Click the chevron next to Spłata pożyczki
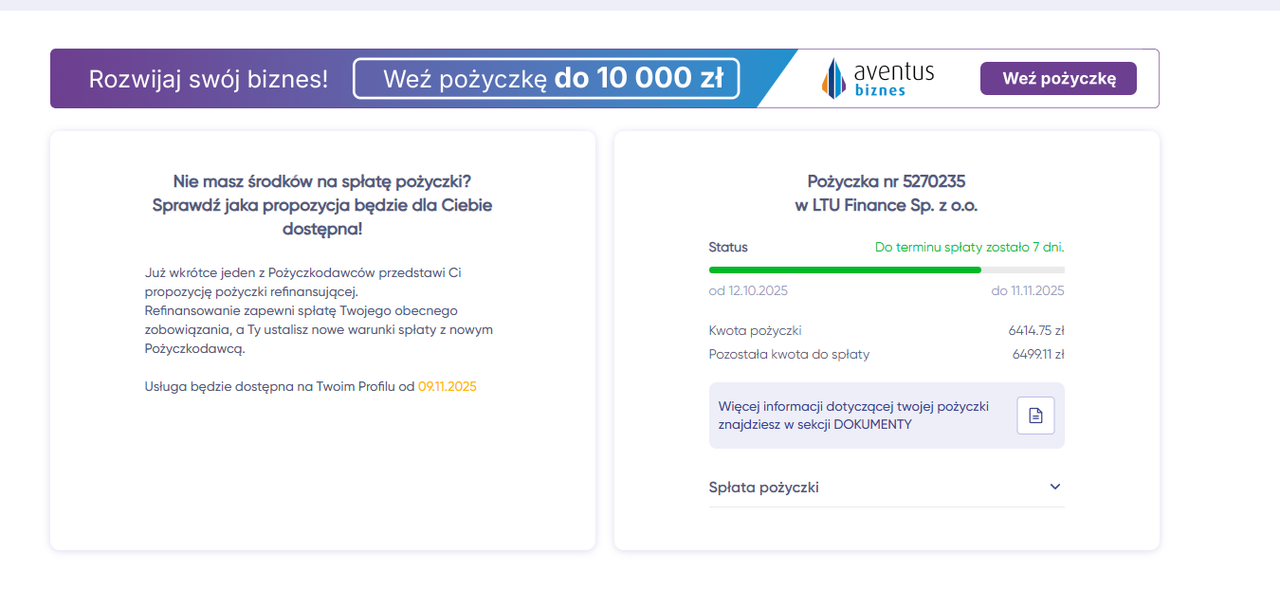Viewport: 1280px width, 594px height. [1054, 487]
